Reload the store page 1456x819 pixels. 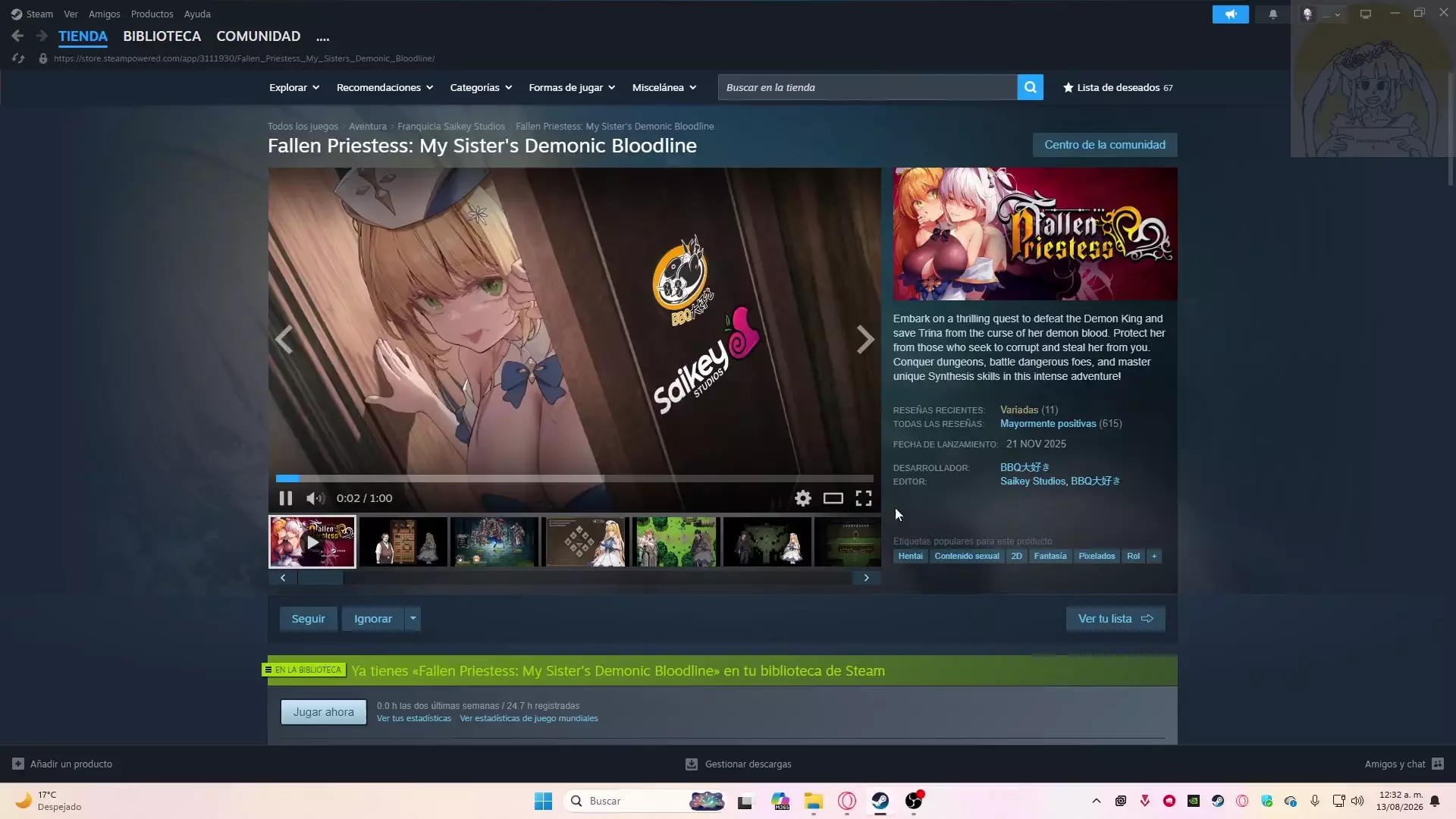(18, 58)
